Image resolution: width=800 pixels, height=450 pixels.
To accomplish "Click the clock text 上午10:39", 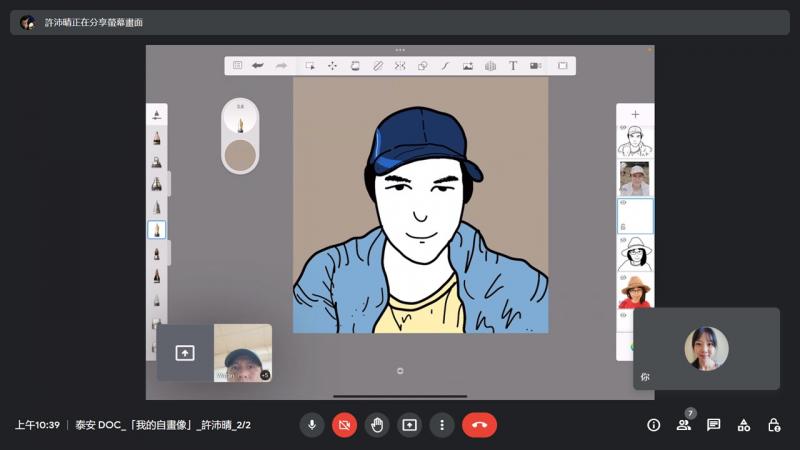I will point(37,424).
